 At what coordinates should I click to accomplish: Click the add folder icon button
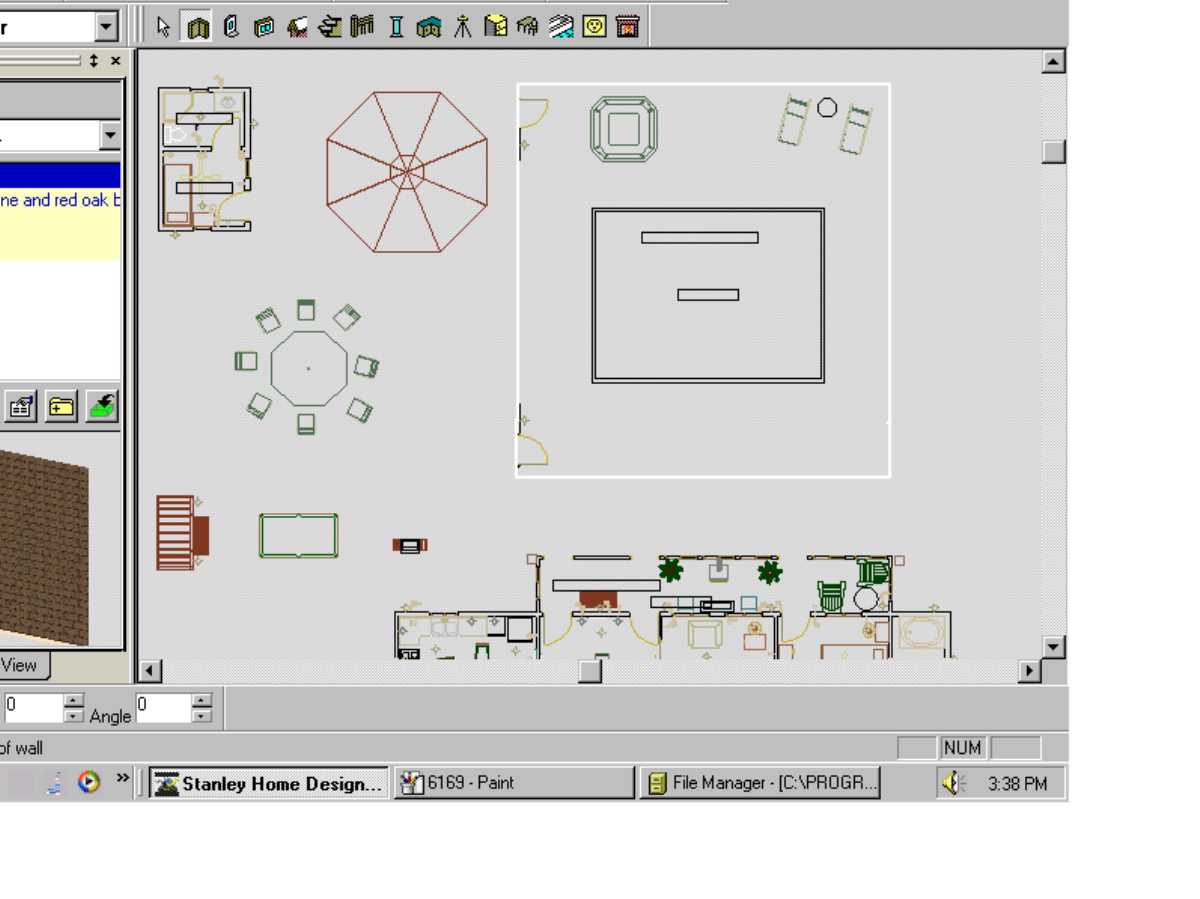tap(61, 407)
